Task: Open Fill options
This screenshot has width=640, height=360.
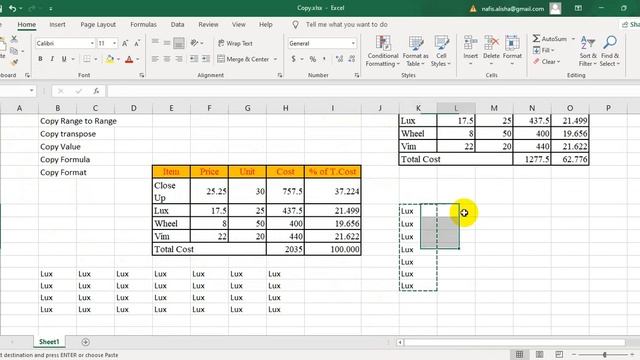Action: coord(543,50)
